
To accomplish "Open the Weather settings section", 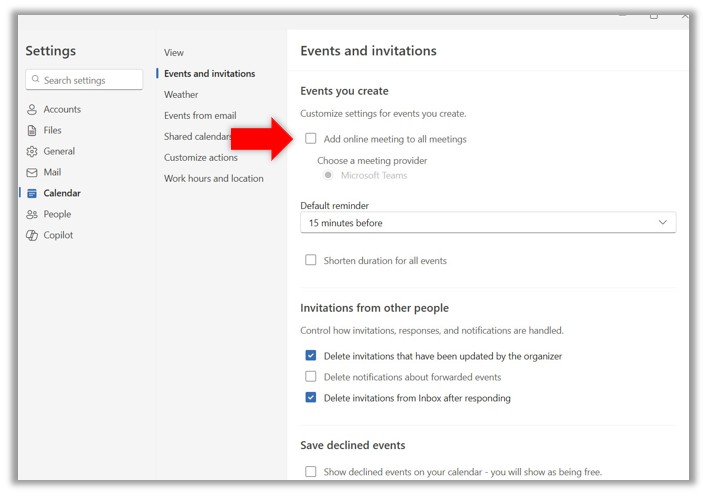I will pyautogui.click(x=181, y=95).
